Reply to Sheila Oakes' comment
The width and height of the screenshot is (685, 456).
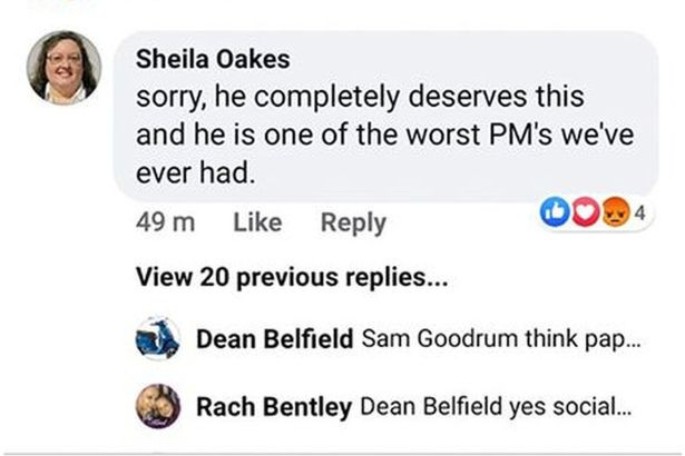(353, 223)
